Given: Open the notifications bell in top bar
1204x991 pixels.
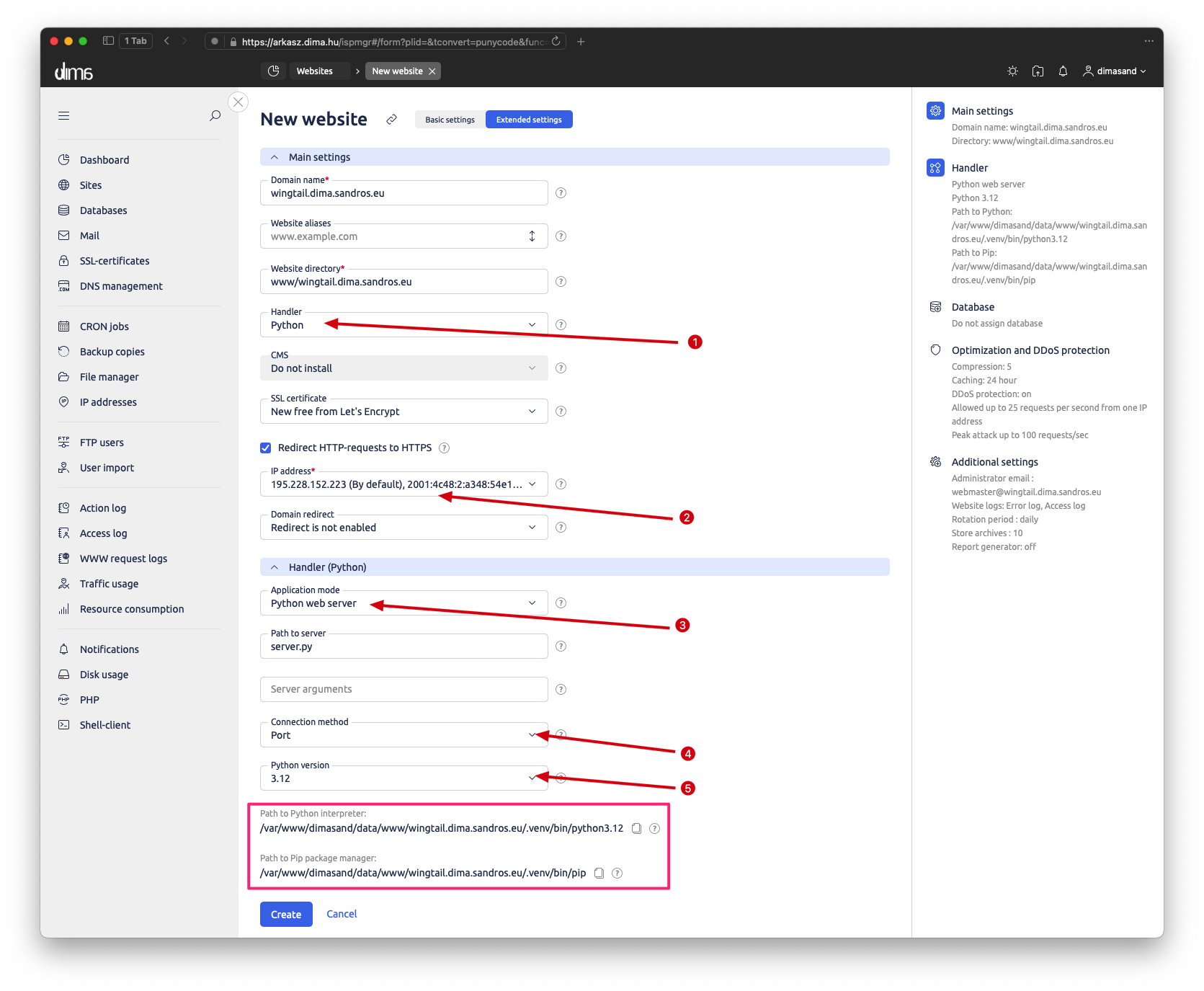Looking at the screenshot, I should point(1063,71).
